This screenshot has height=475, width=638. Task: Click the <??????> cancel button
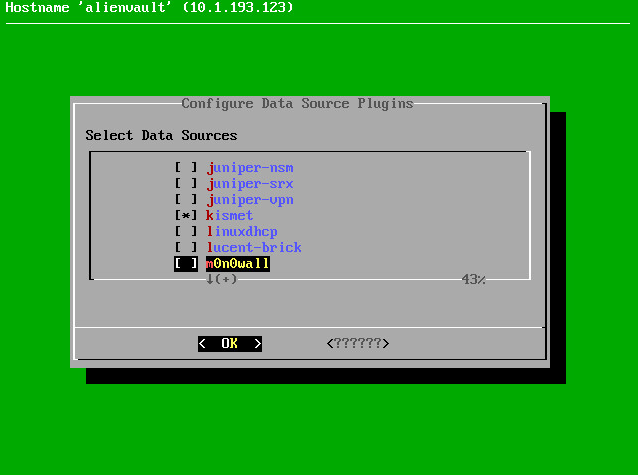(x=358, y=344)
